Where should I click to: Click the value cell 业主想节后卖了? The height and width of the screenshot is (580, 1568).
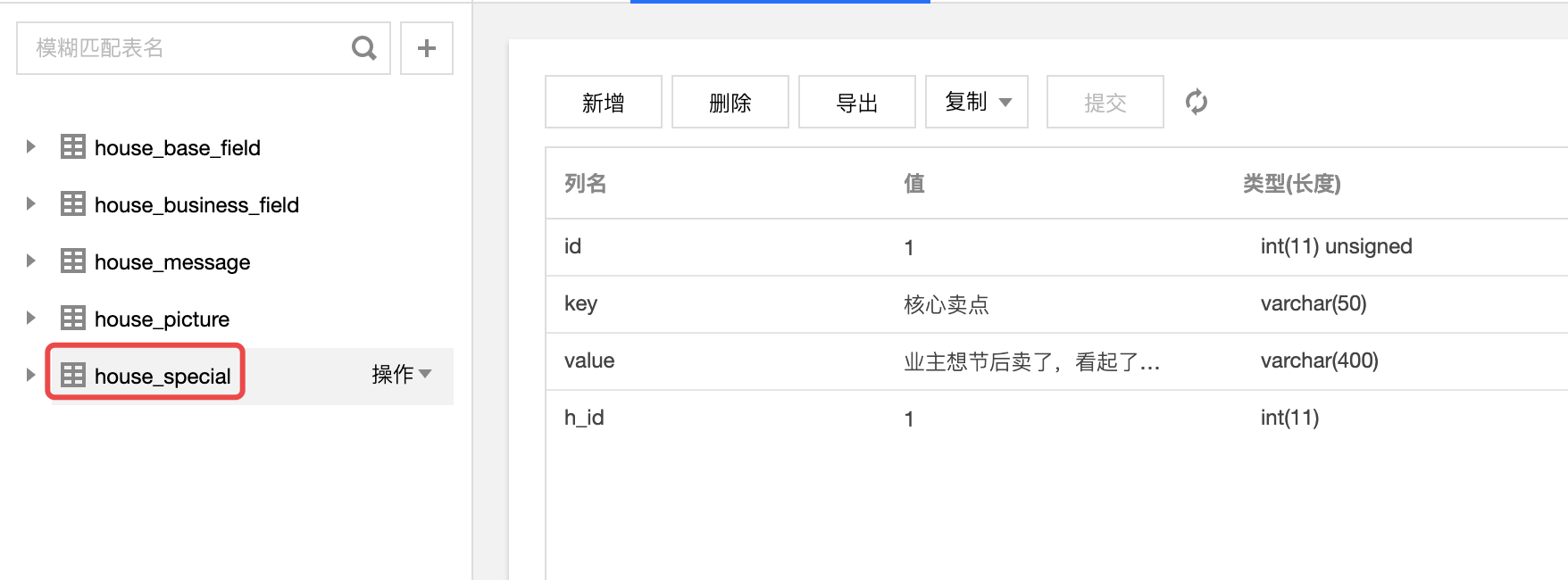[x=1032, y=361]
